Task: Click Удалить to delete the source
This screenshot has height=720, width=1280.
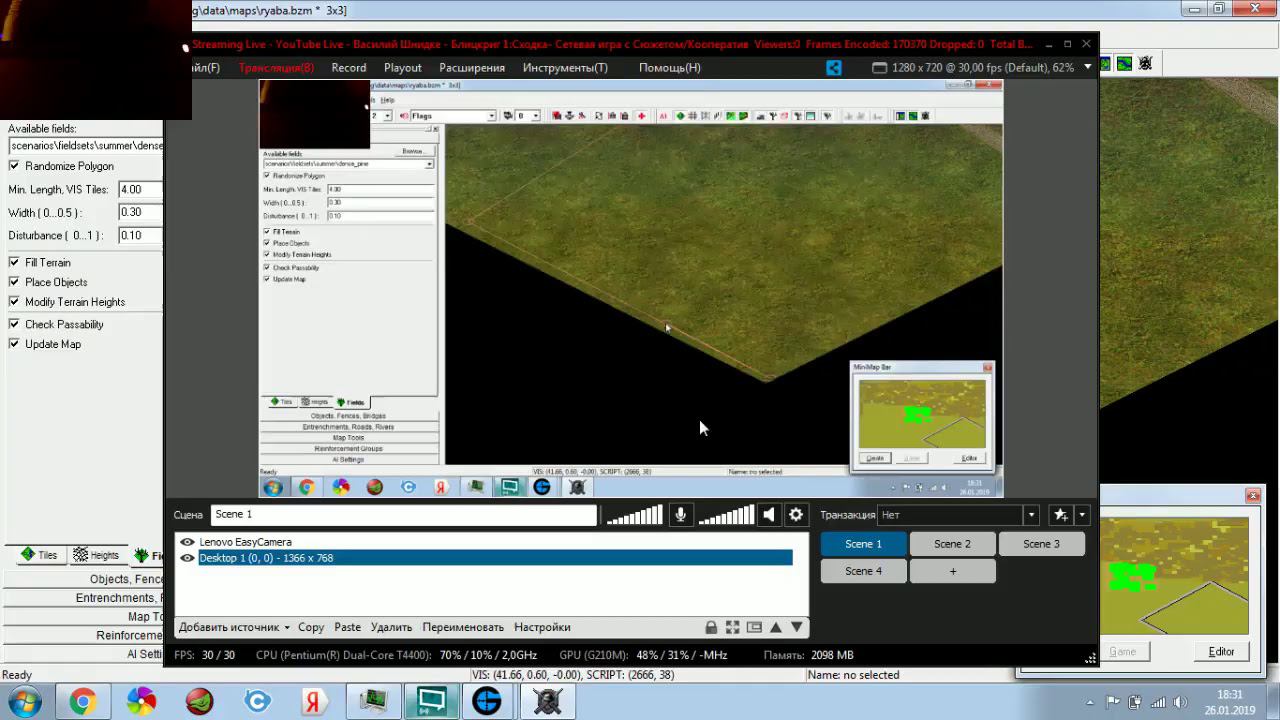Action: coord(391,627)
